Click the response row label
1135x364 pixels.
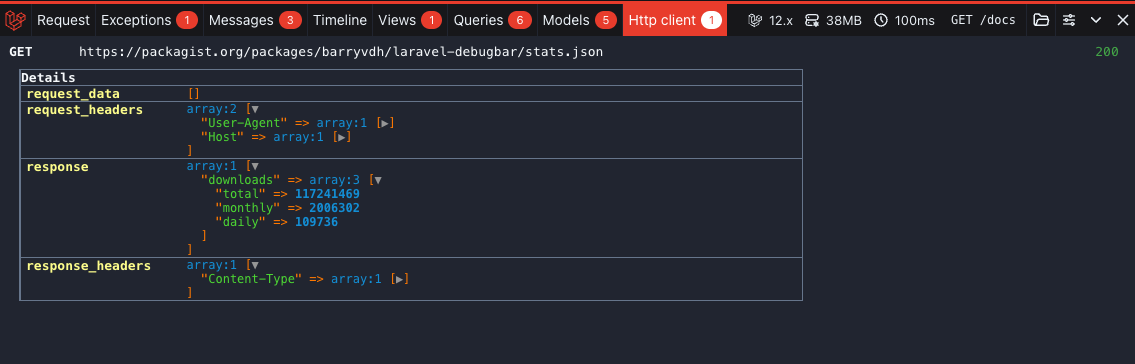pyautogui.click(x=57, y=166)
